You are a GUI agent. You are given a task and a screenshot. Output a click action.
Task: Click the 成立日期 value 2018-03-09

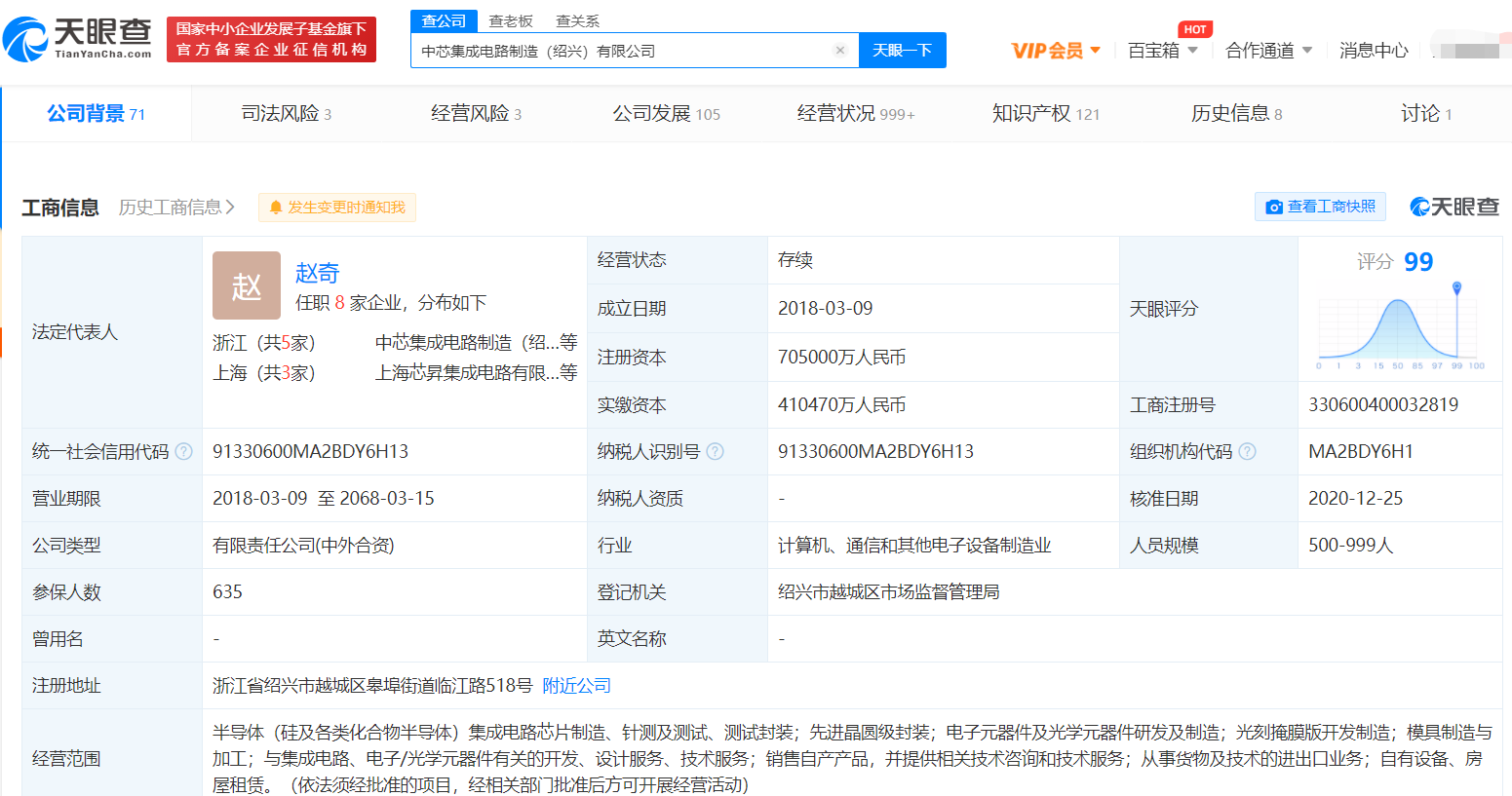(826, 309)
